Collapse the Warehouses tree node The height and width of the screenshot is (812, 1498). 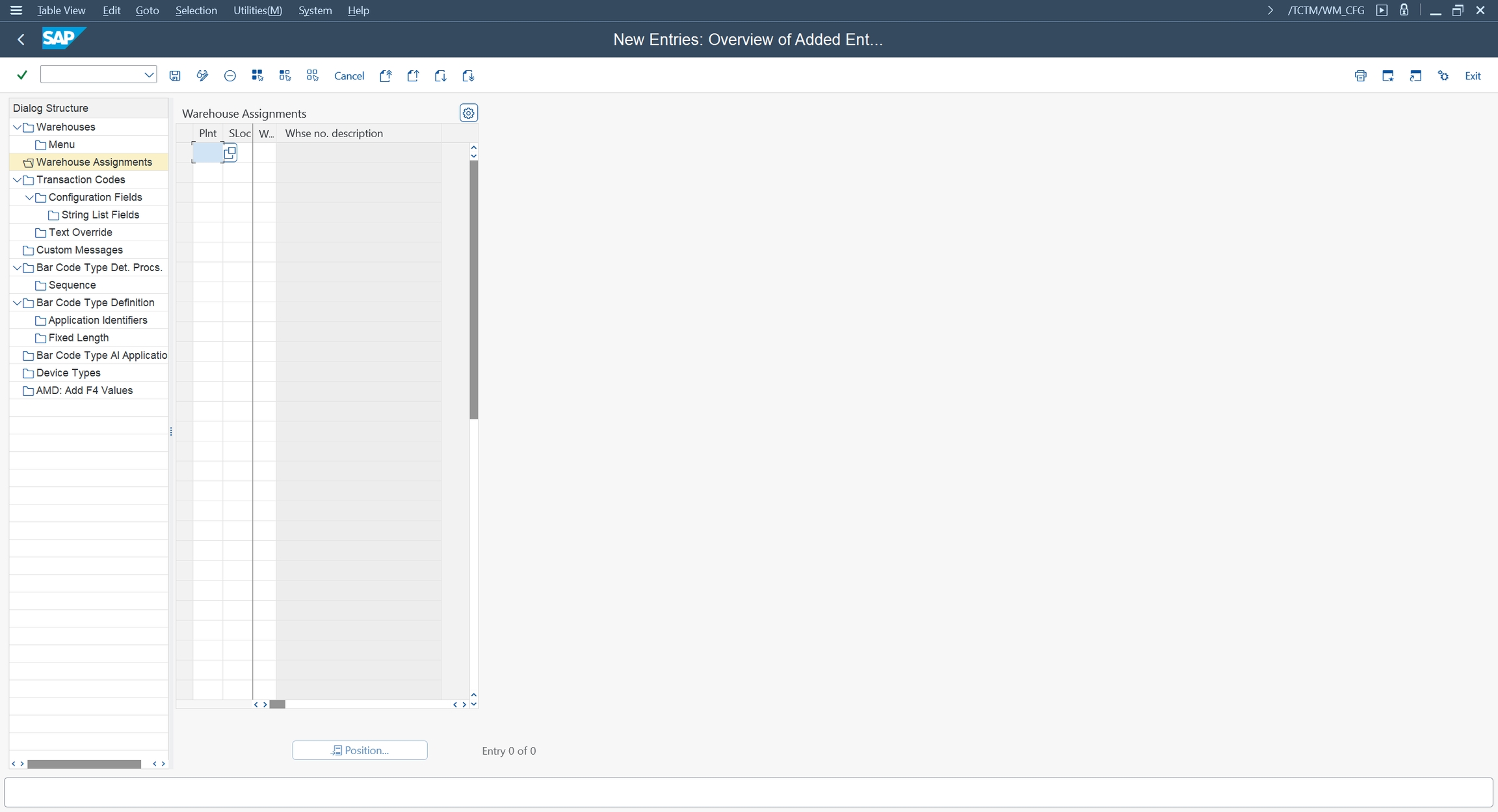click(x=17, y=127)
